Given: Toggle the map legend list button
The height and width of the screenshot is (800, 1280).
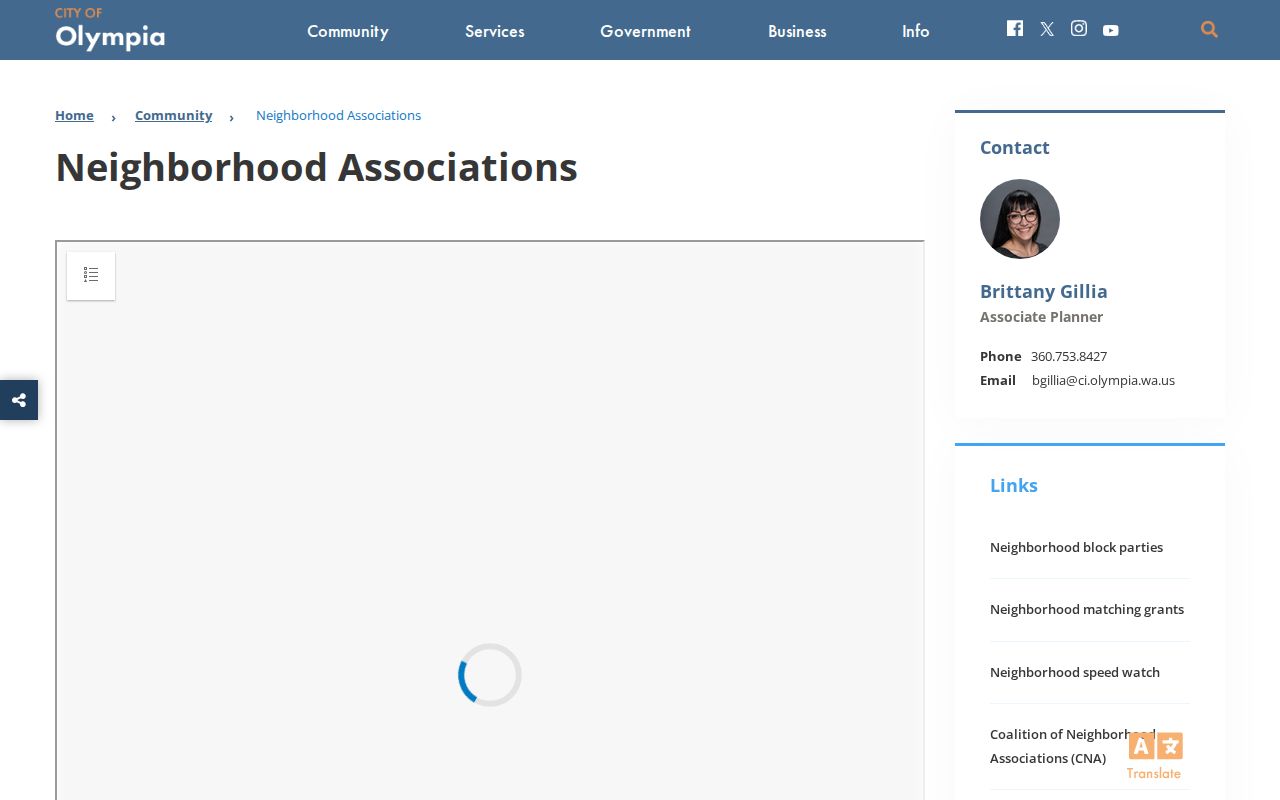Looking at the screenshot, I should click(91, 275).
